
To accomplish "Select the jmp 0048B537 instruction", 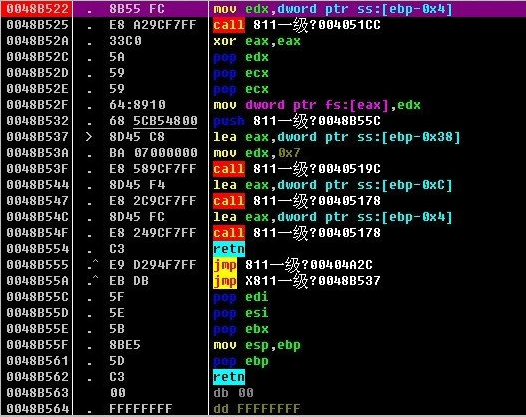I will (x=297, y=281).
